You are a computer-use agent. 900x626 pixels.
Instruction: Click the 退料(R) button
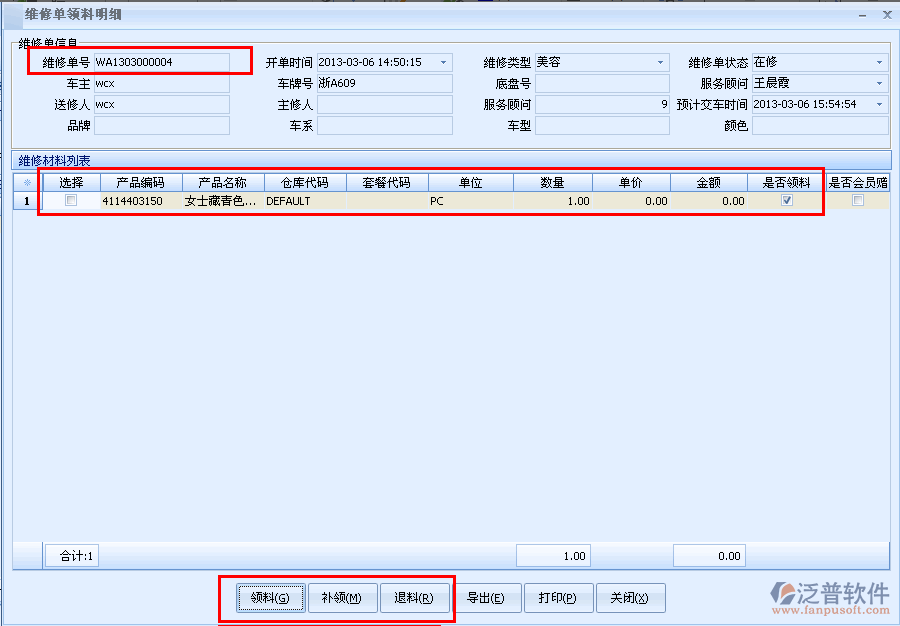click(414, 598)
